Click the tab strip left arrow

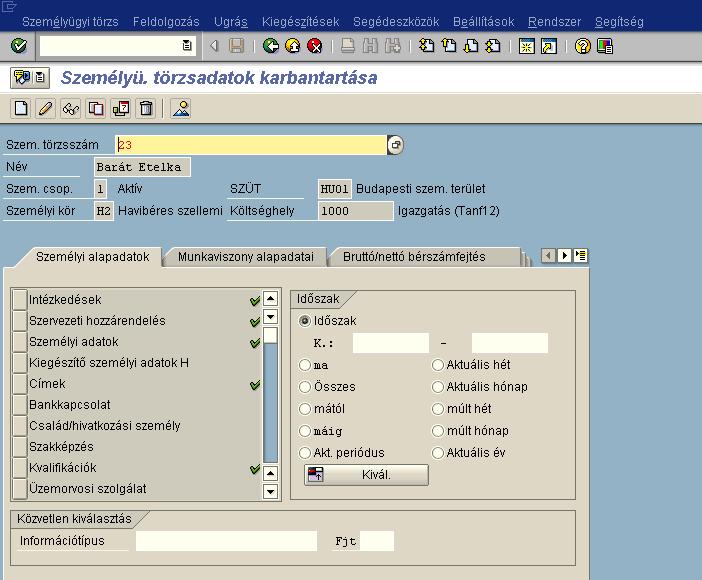click(548, 256)
